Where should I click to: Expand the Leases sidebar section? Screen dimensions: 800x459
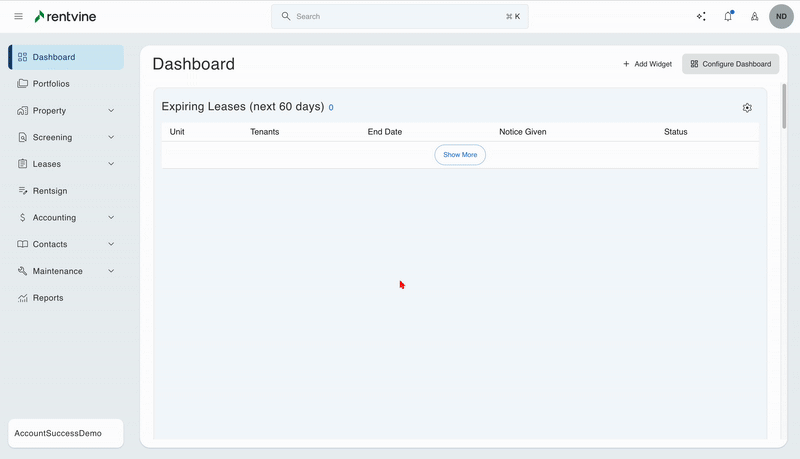(111, 164)
